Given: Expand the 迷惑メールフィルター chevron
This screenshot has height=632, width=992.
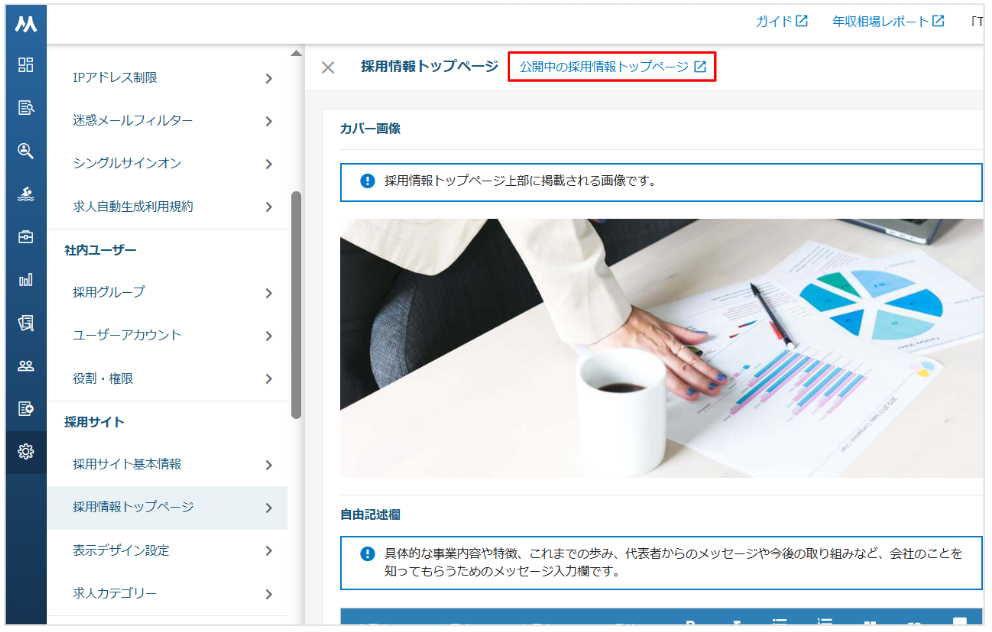Looking at the screenshot, I should tap(269, 121).
